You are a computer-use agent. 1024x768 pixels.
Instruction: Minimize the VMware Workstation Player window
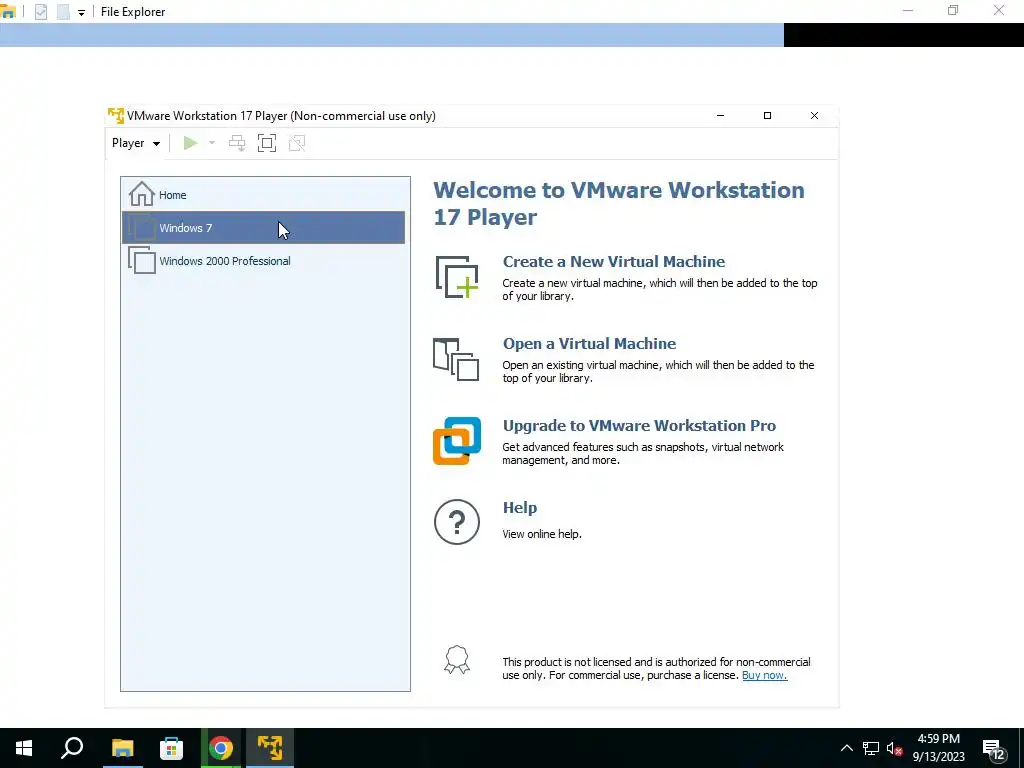pyautogui.click(x=720, y=116)
